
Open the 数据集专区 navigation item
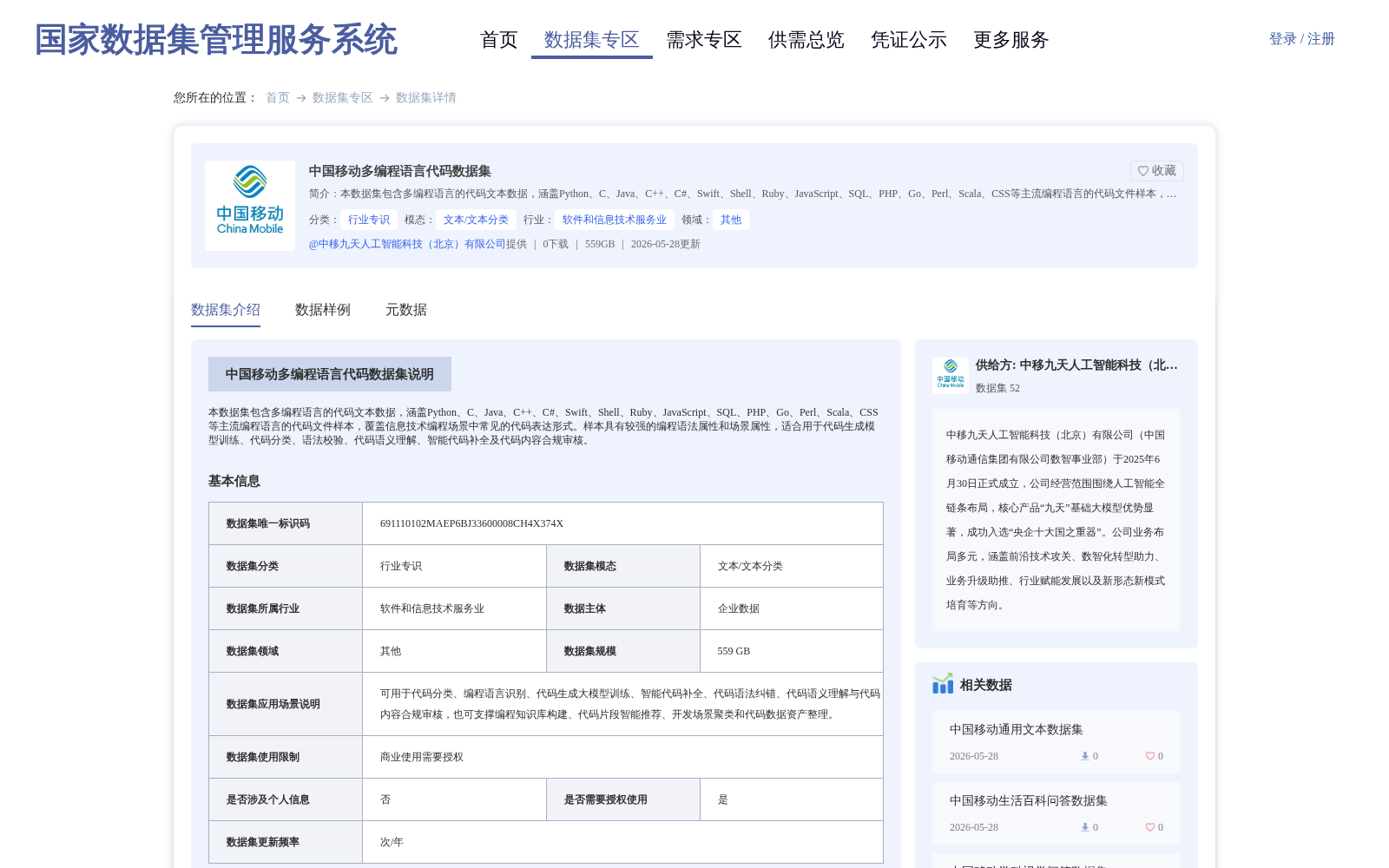tap(592, 40)
